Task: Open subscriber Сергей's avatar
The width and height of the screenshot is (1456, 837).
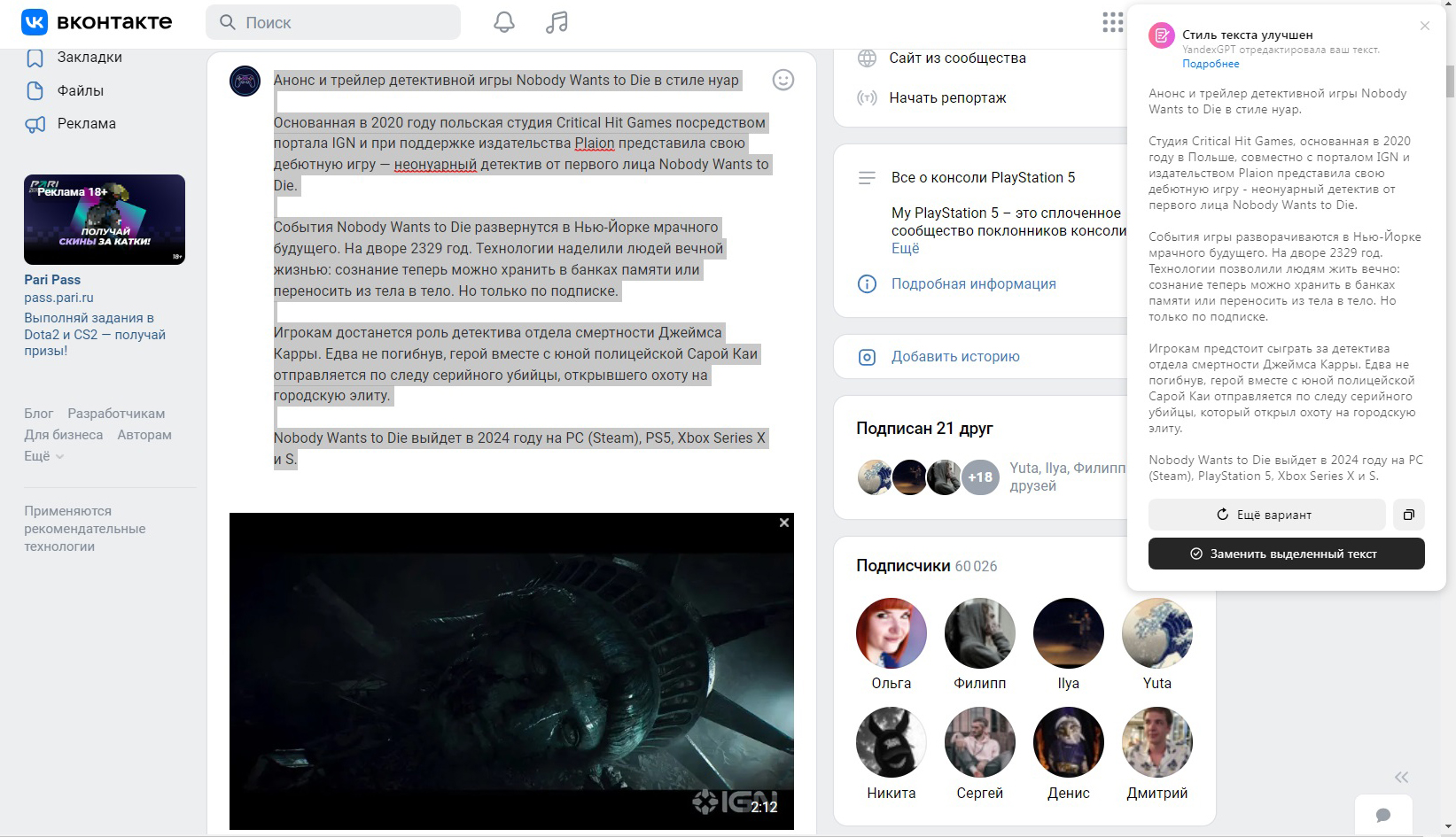Action: (x=980, y=742)
